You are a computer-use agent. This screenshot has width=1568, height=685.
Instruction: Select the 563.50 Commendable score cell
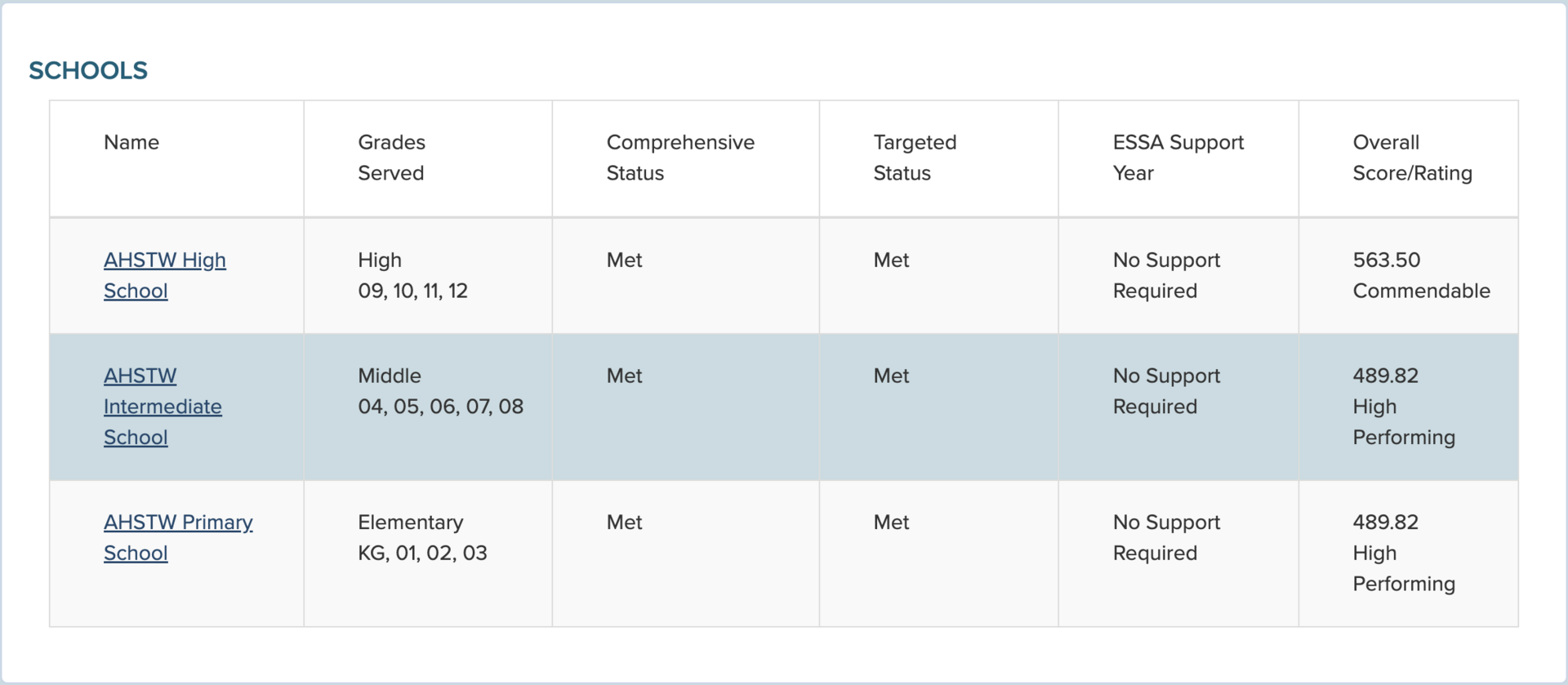[1420, 275]
